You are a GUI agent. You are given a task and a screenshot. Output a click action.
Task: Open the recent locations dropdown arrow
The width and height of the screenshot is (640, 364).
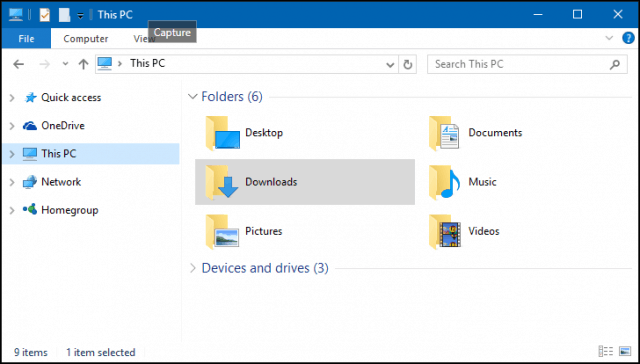65,64
